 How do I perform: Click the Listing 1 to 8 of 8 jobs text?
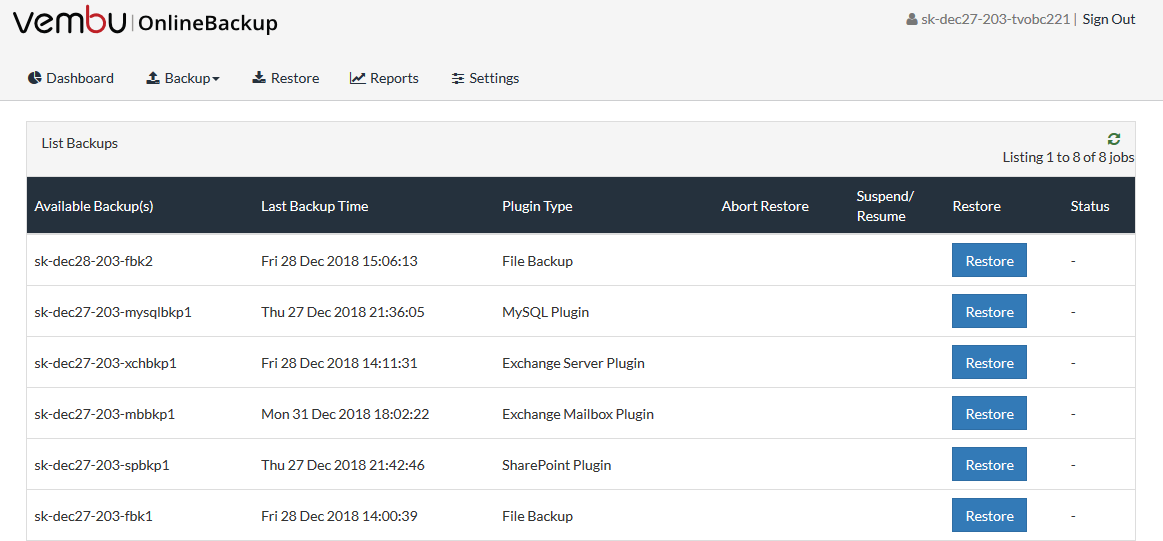(x=1068, y=157)
